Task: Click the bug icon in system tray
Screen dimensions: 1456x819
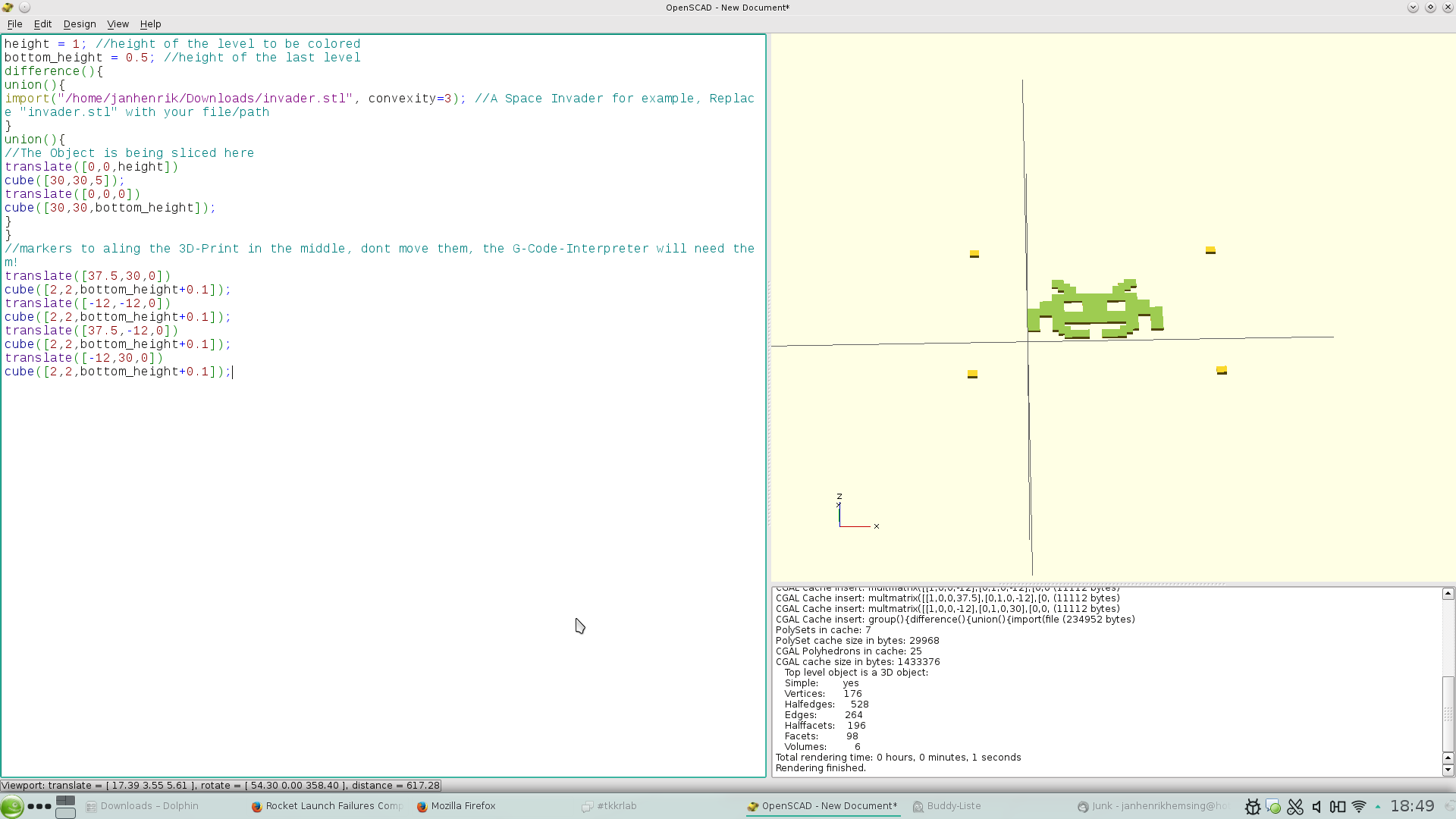Action: [x=1253, y=807]
